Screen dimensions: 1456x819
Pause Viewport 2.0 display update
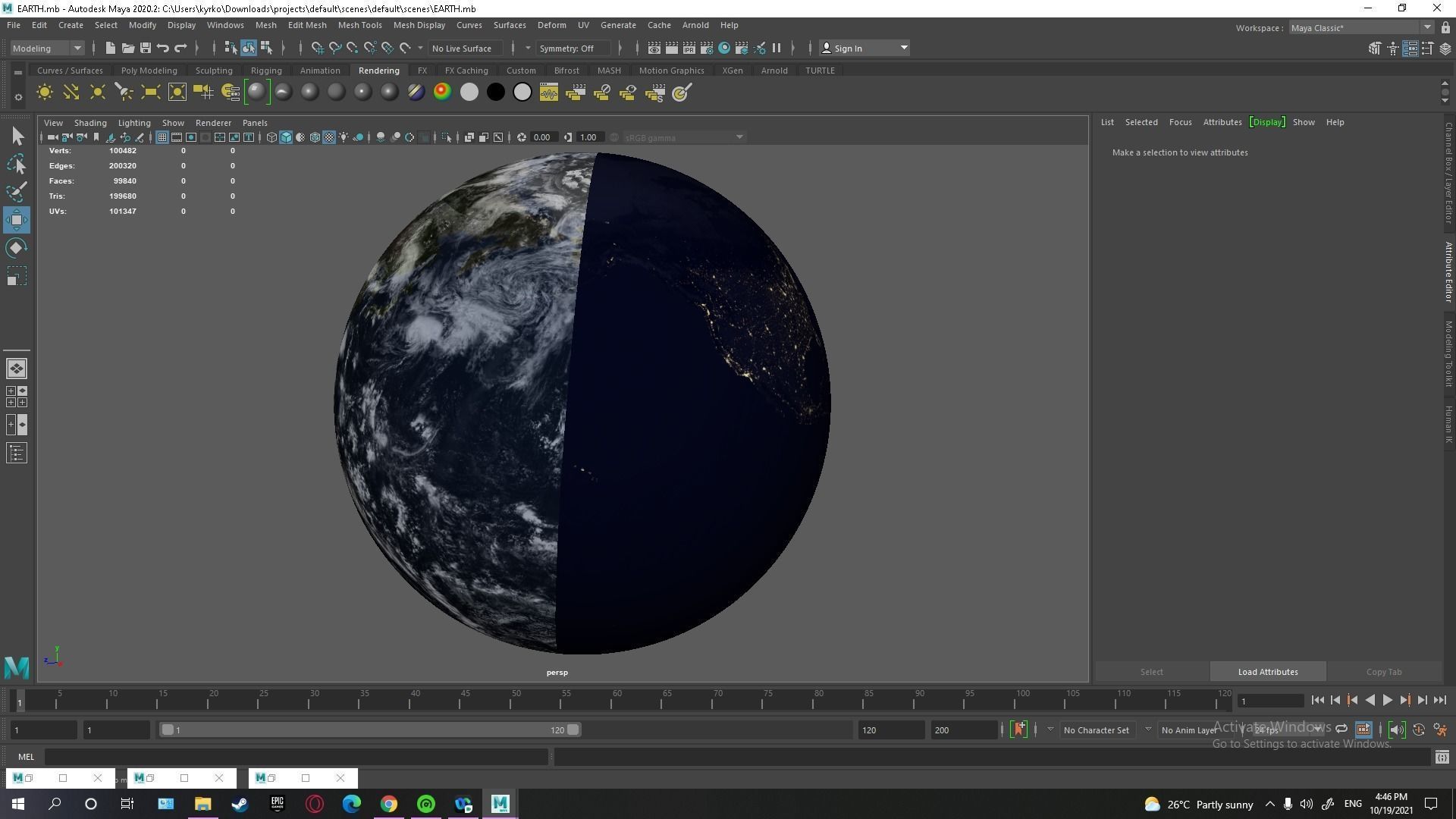(x=777, y=48)
